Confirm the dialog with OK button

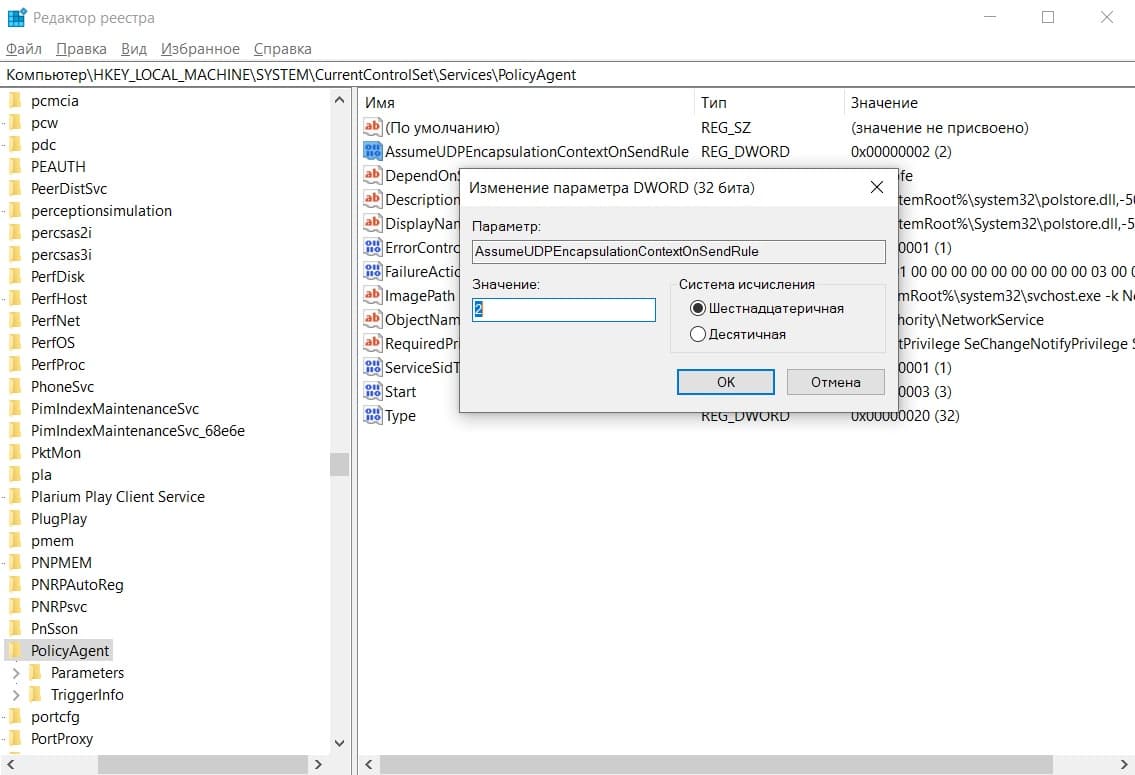point(725,382)
